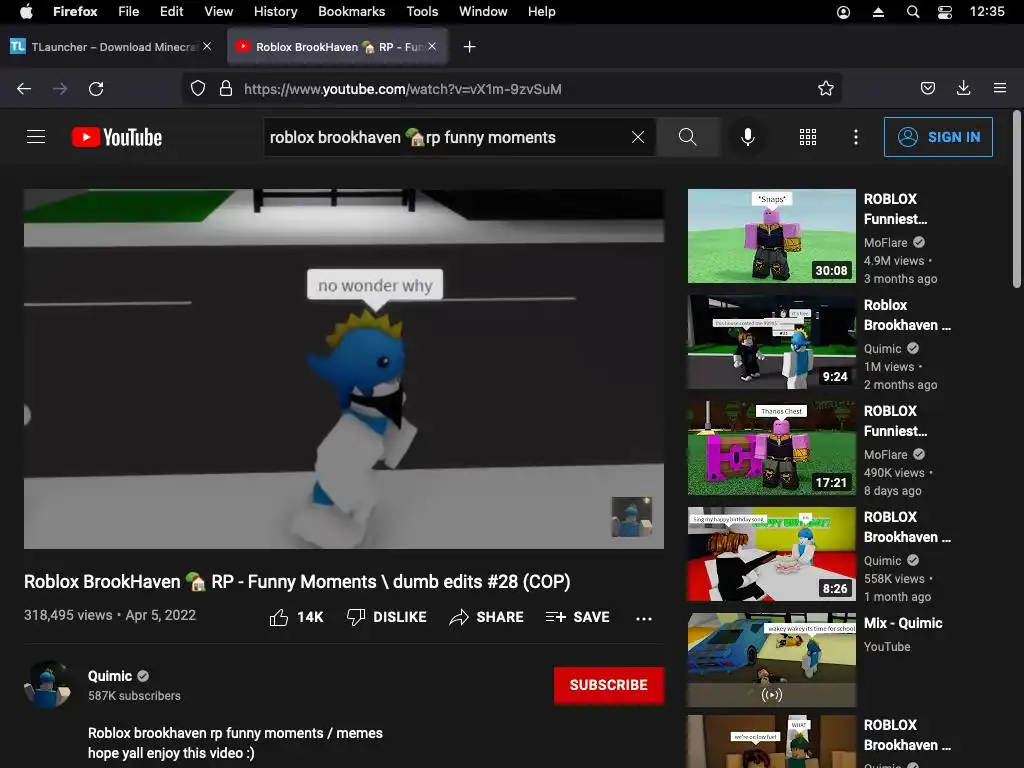Click the 587K subscribers text

[x=135, y=696]
